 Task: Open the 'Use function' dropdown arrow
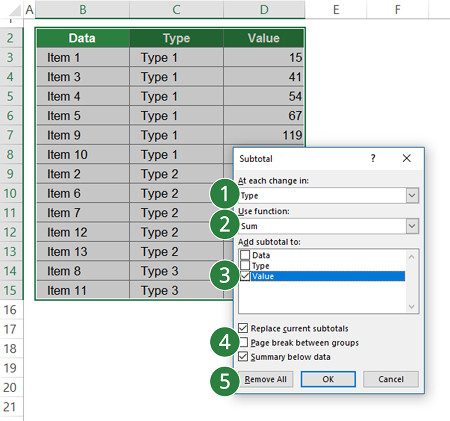tap(412, 226)
